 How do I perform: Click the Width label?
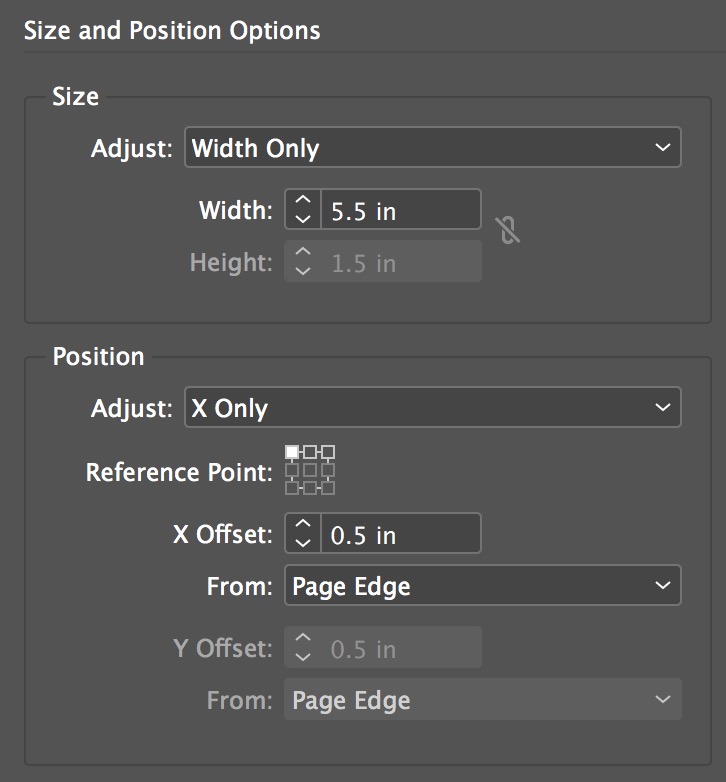click(x=236, y=210)
